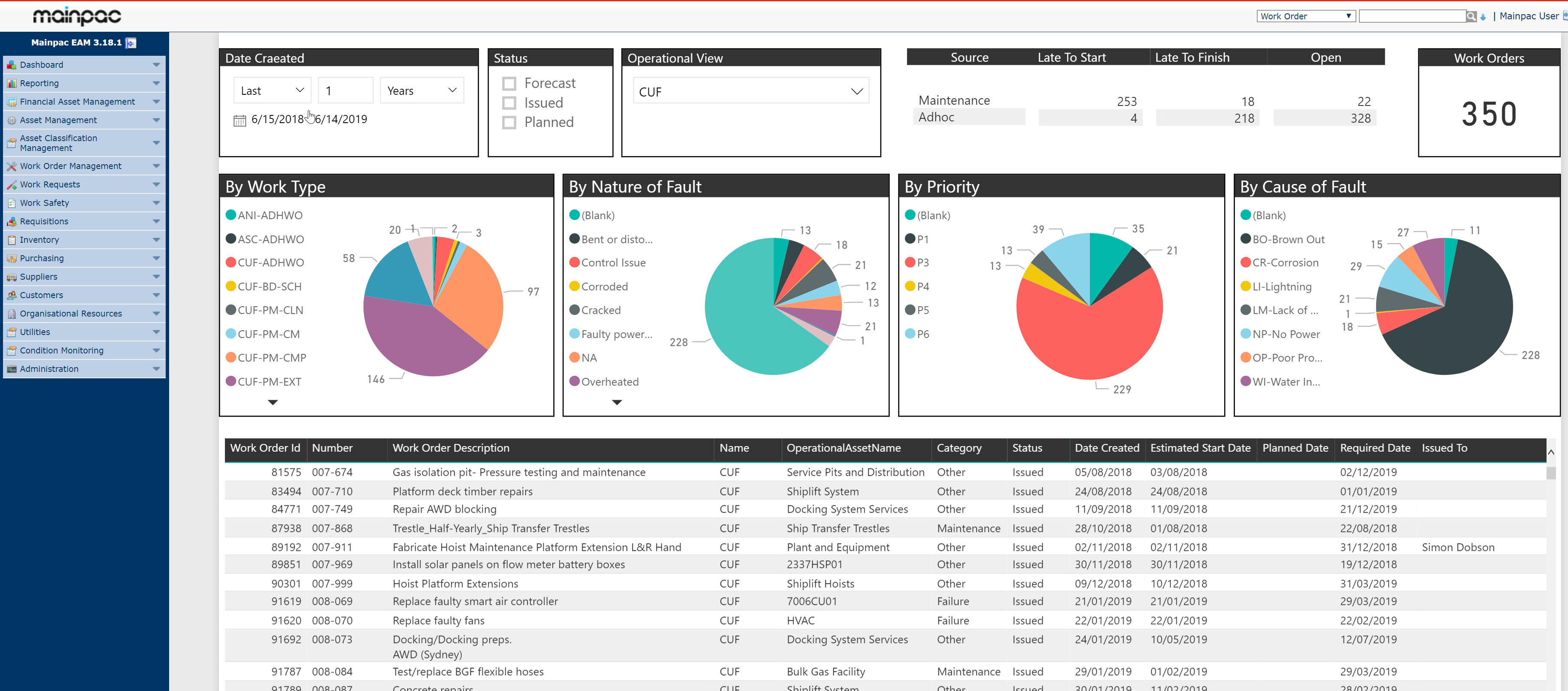Select the Reporting bar chart icon
This screenshot has width=1568, height=691.
[11, 83]
